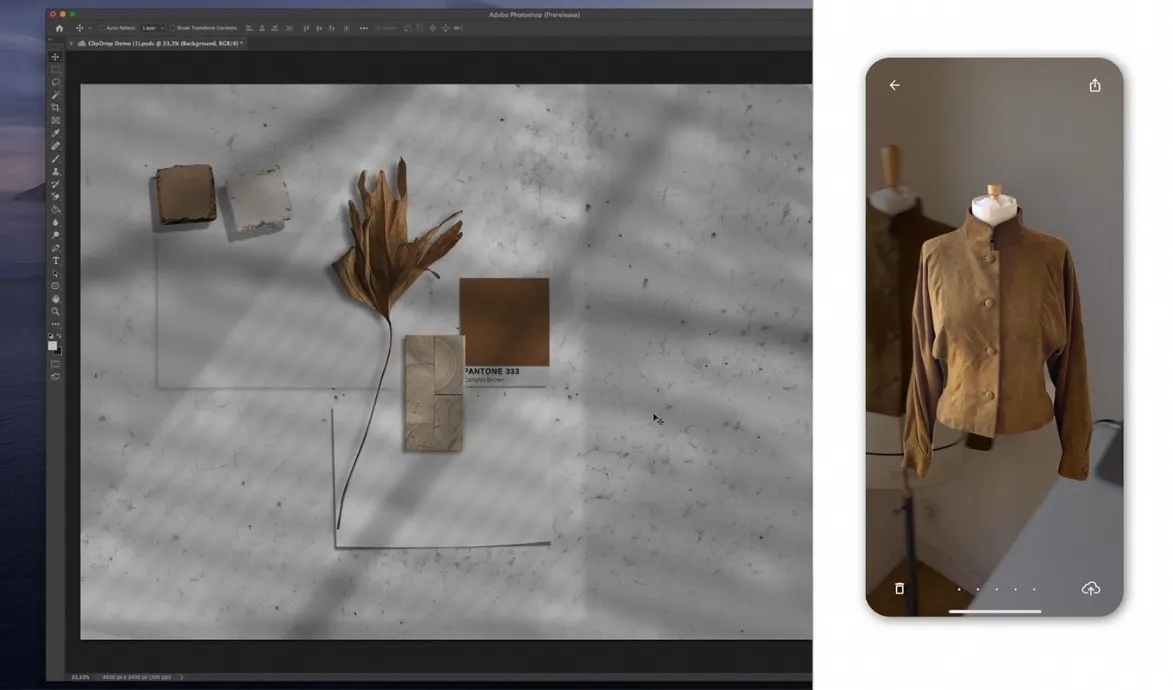Click the zoom percentage field in status bar
Screen dimensions: 1173x690
coord(80,677)
